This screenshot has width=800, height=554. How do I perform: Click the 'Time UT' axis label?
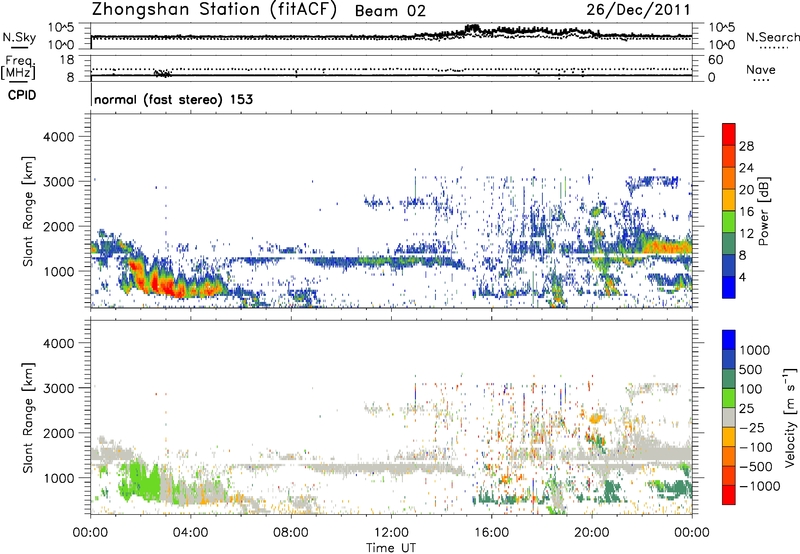(x=391, y=548)
